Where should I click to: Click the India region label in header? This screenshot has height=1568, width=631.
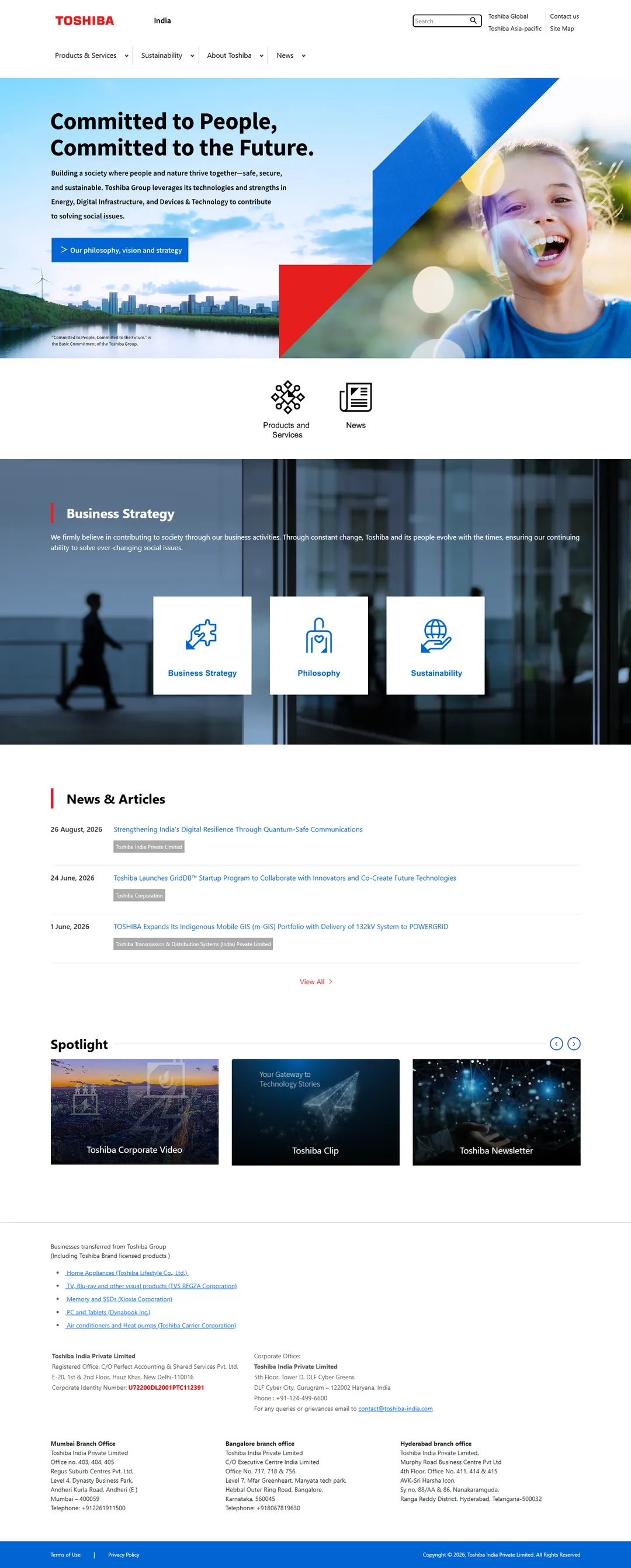click(x=162, y=20)
